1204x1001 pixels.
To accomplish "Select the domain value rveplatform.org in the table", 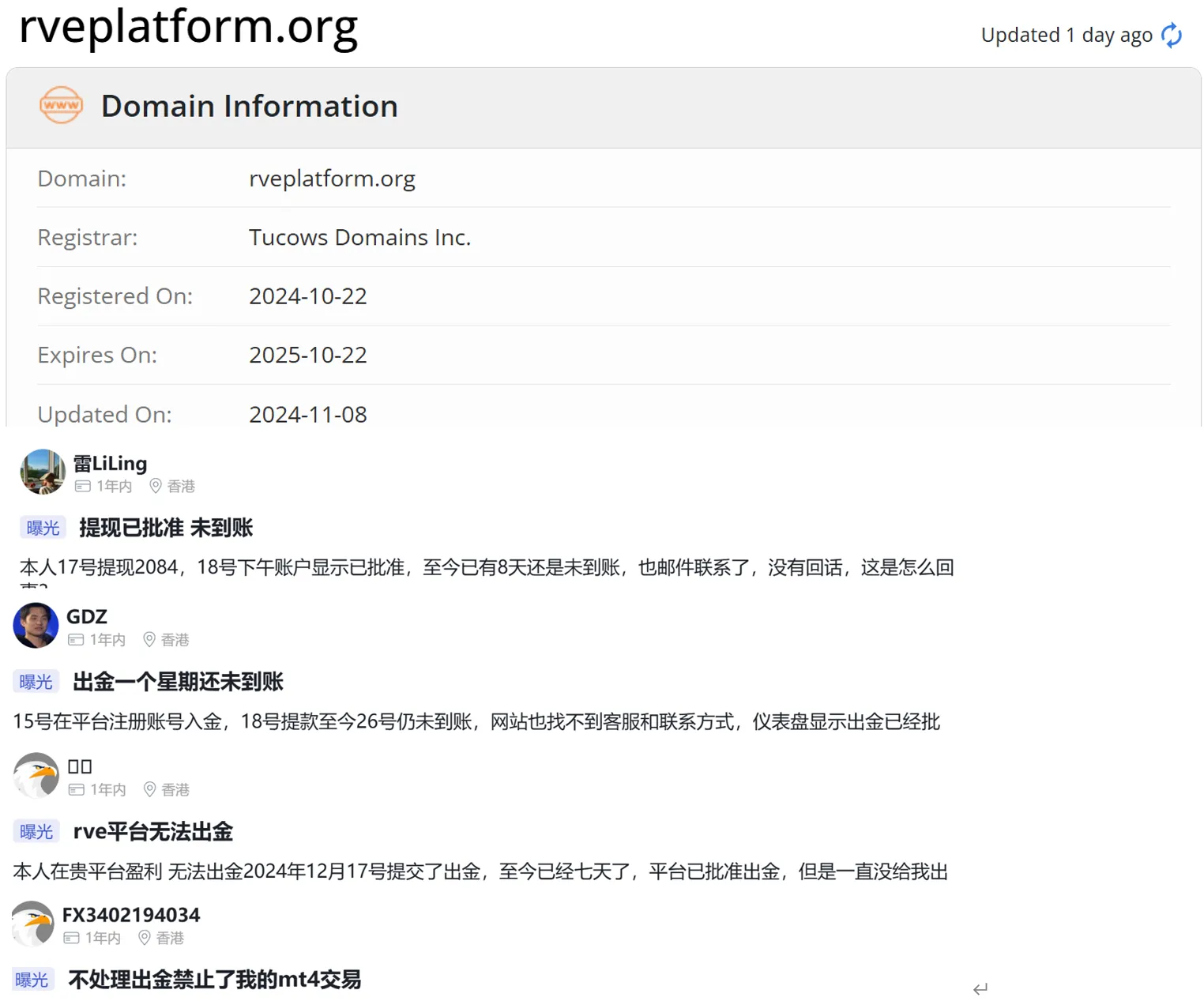I will [332, 179].
